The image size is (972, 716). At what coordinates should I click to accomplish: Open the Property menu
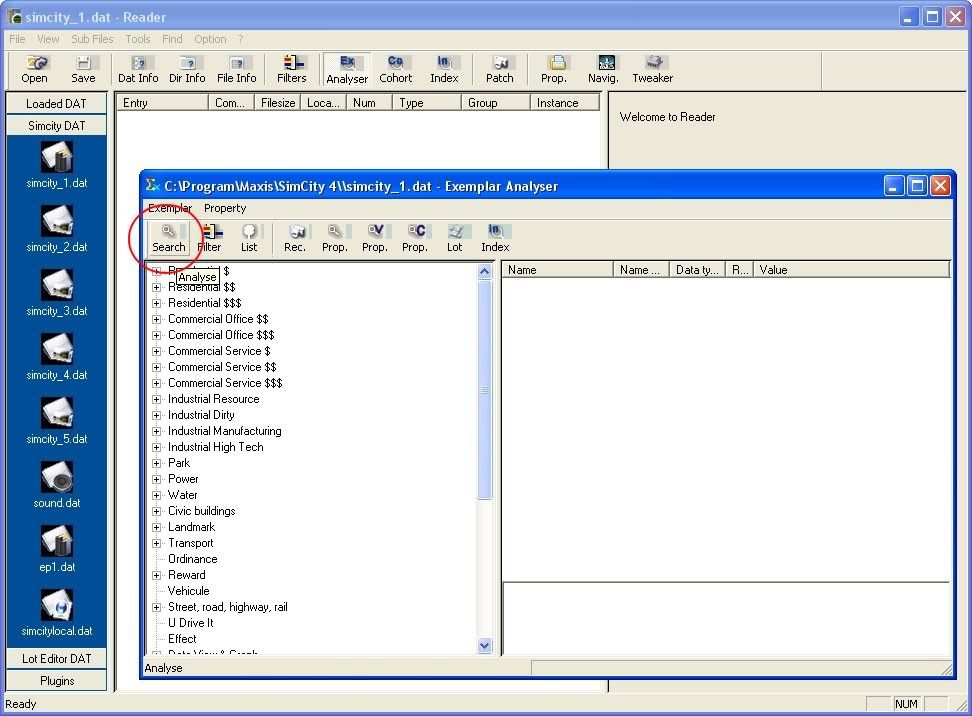[x=225, y=208]
